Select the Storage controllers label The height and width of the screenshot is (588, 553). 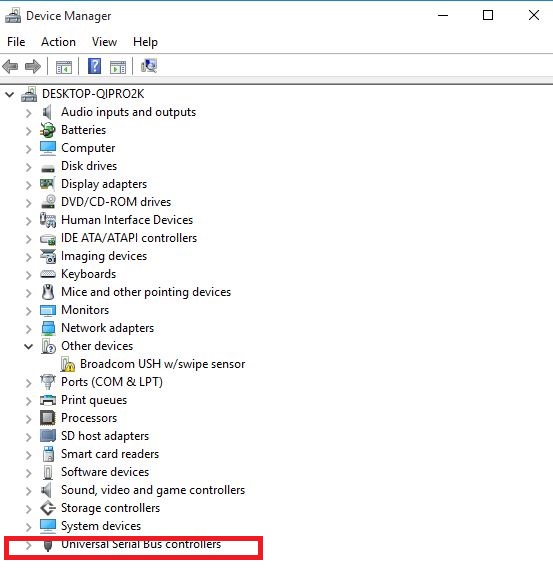[110, 508]
